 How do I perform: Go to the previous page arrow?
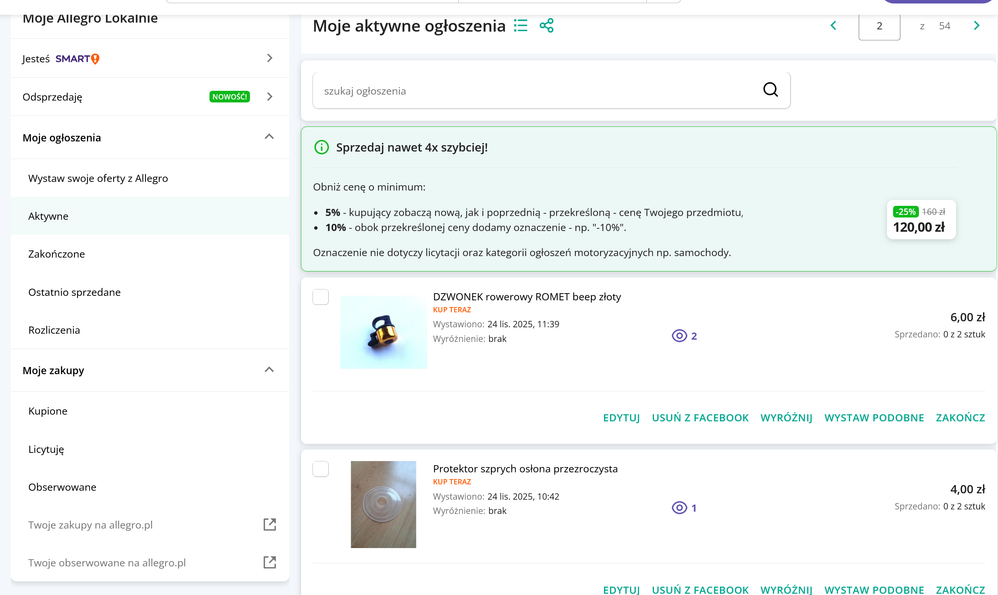coord(833,26)
